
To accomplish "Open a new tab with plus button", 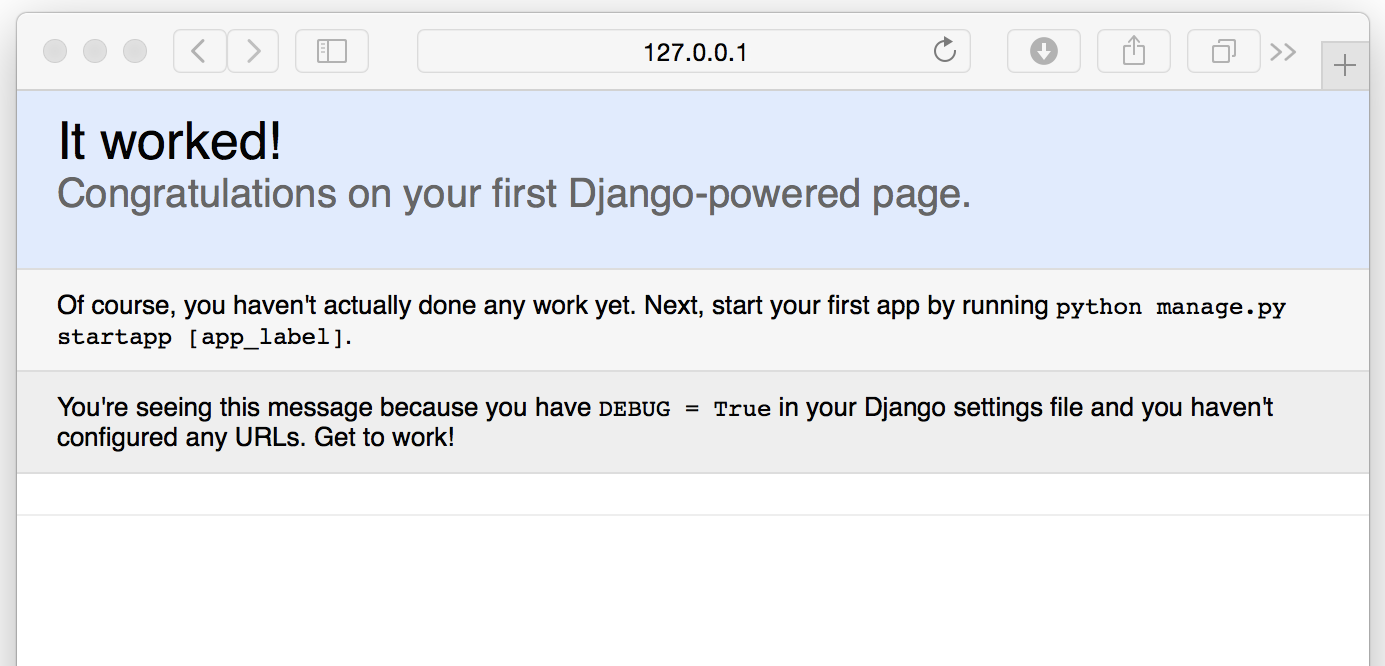I will pos(1345,66).
